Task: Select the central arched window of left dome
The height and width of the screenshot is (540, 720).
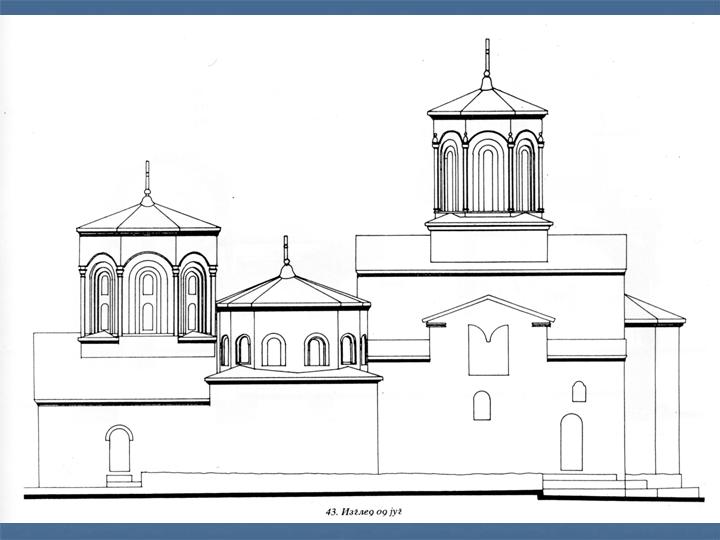Action: (147, 298)
